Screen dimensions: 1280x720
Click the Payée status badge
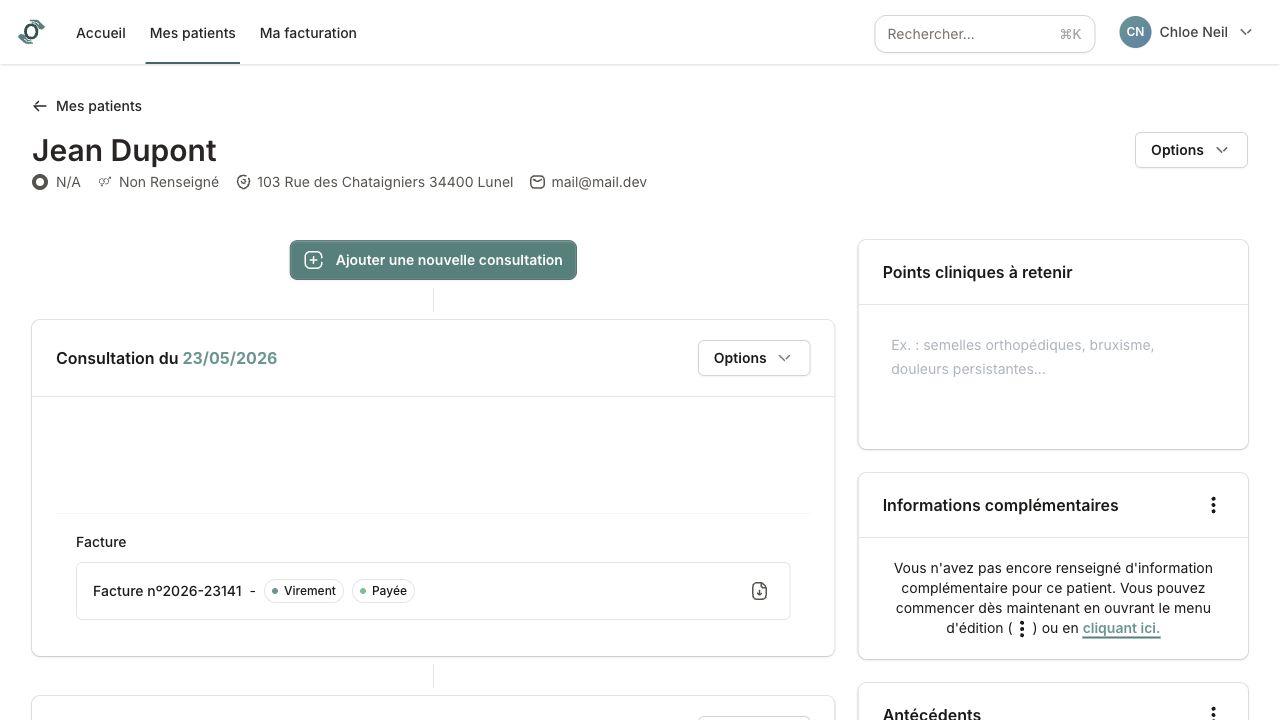point(383,591)
